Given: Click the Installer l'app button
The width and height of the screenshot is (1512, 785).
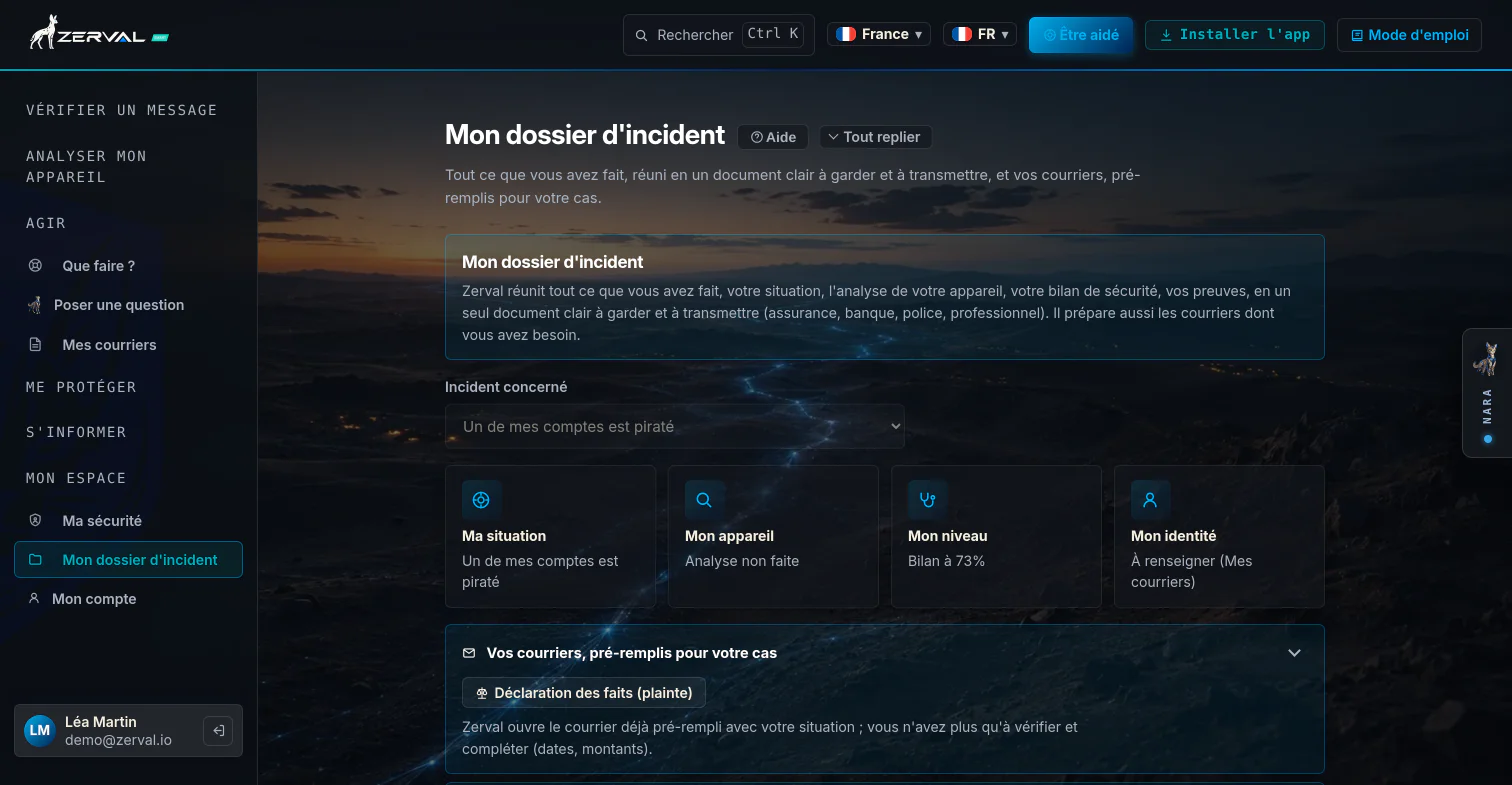Looking at the screenshot, I should (x=1235, y=35).
